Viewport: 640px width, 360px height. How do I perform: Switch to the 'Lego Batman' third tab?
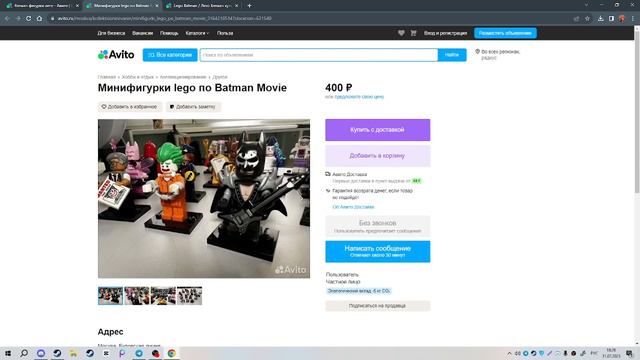click(x=202, y=6)
